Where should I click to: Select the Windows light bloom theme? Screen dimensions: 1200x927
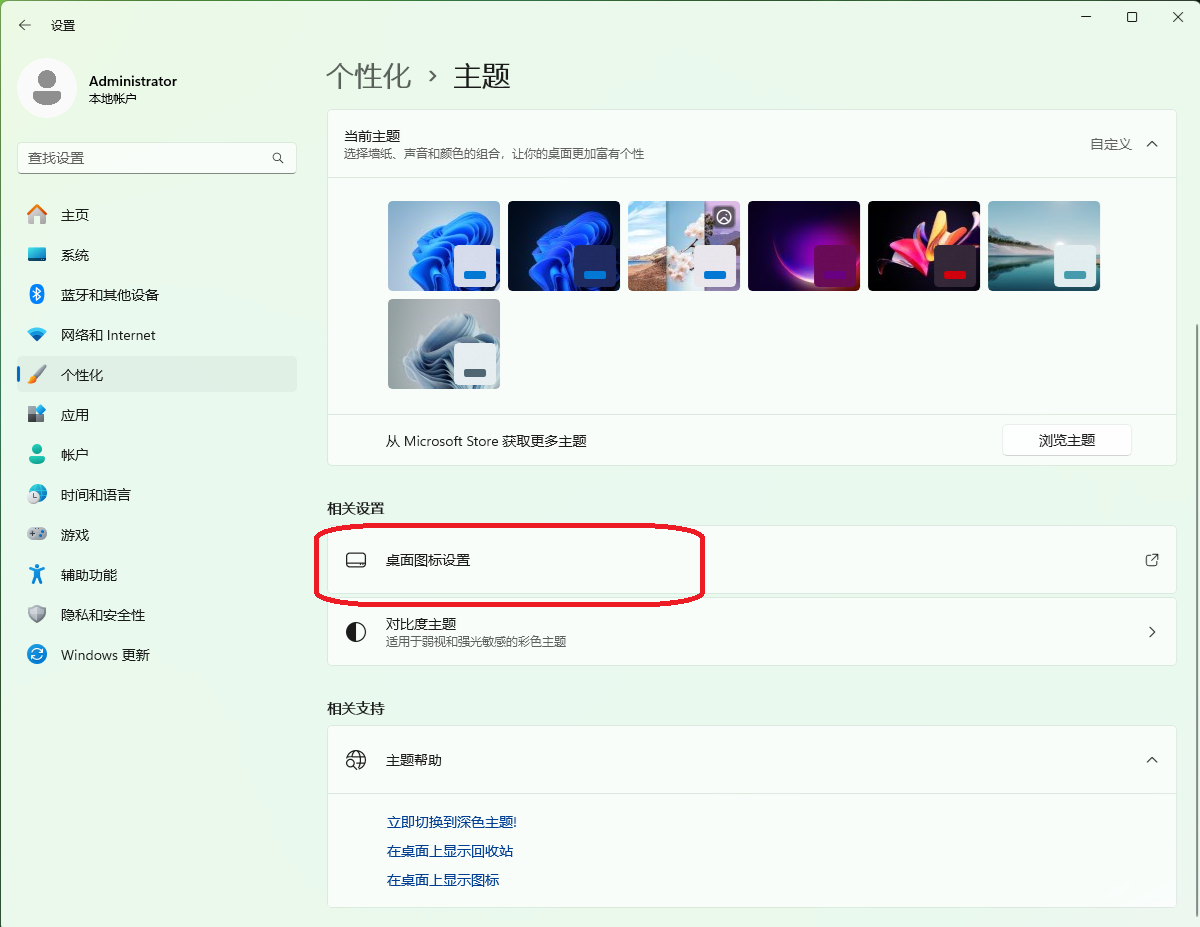444,246
